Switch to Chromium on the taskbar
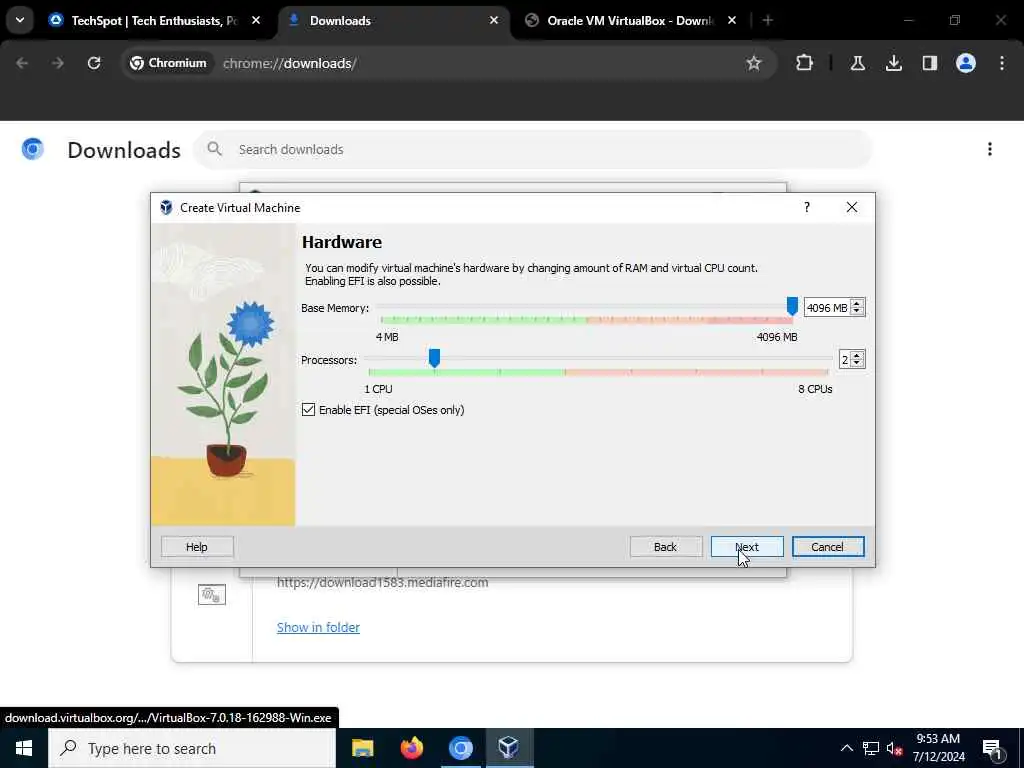1024x768 pixels. coord(460,748)
